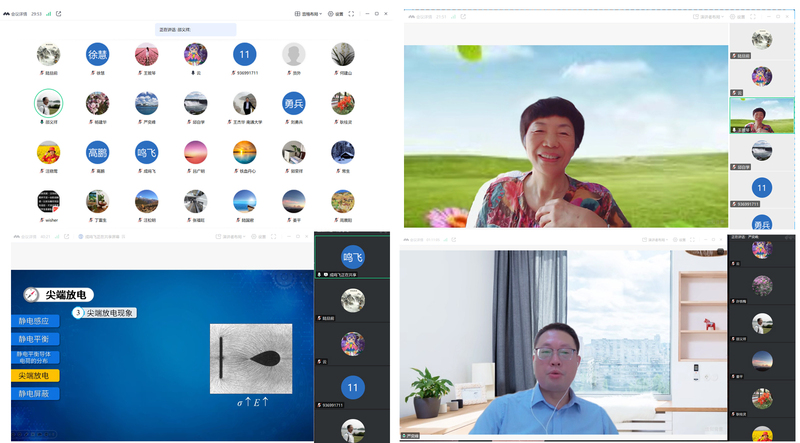The width and height of the screenshot is (800, 443).
Task: Click the 正在讲话 speaker banner in gallery window
Action: 195,30
